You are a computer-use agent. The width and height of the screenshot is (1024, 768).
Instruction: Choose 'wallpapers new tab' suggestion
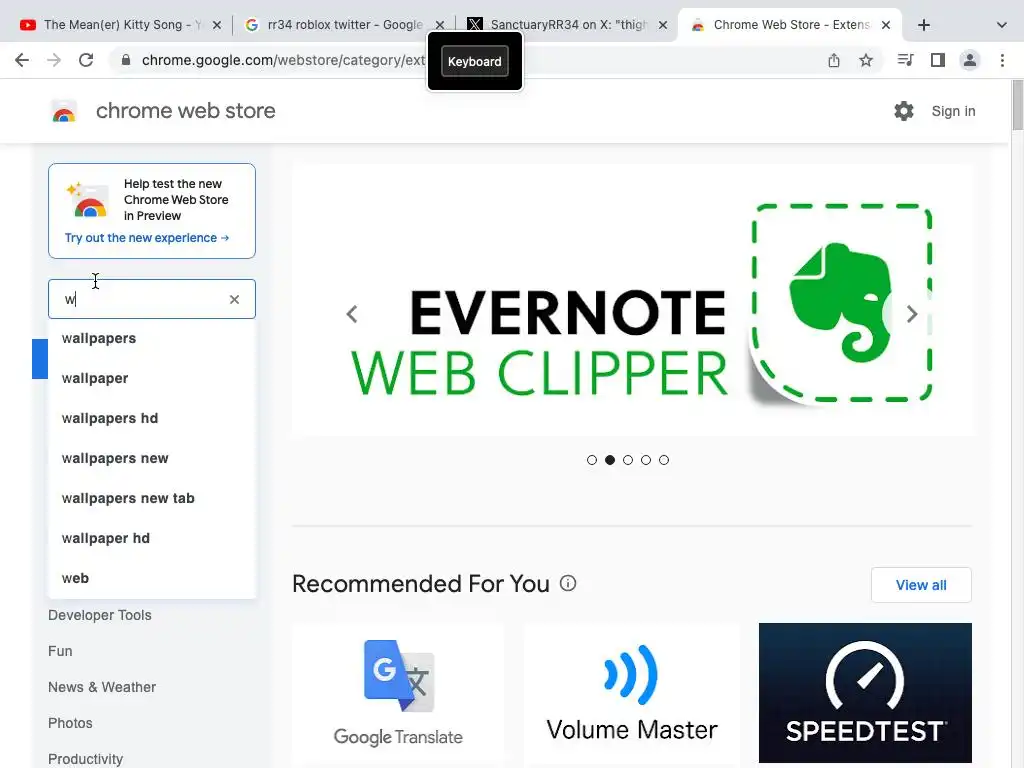pyautogui.click(x=152, y=498)
